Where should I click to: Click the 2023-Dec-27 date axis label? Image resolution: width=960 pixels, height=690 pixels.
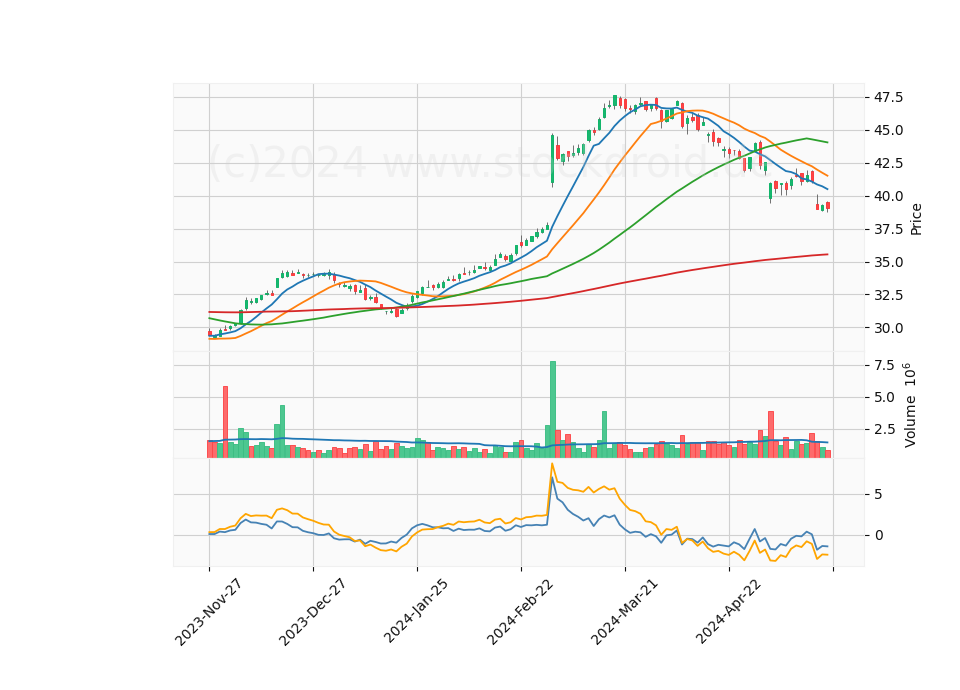coord(312,612)
